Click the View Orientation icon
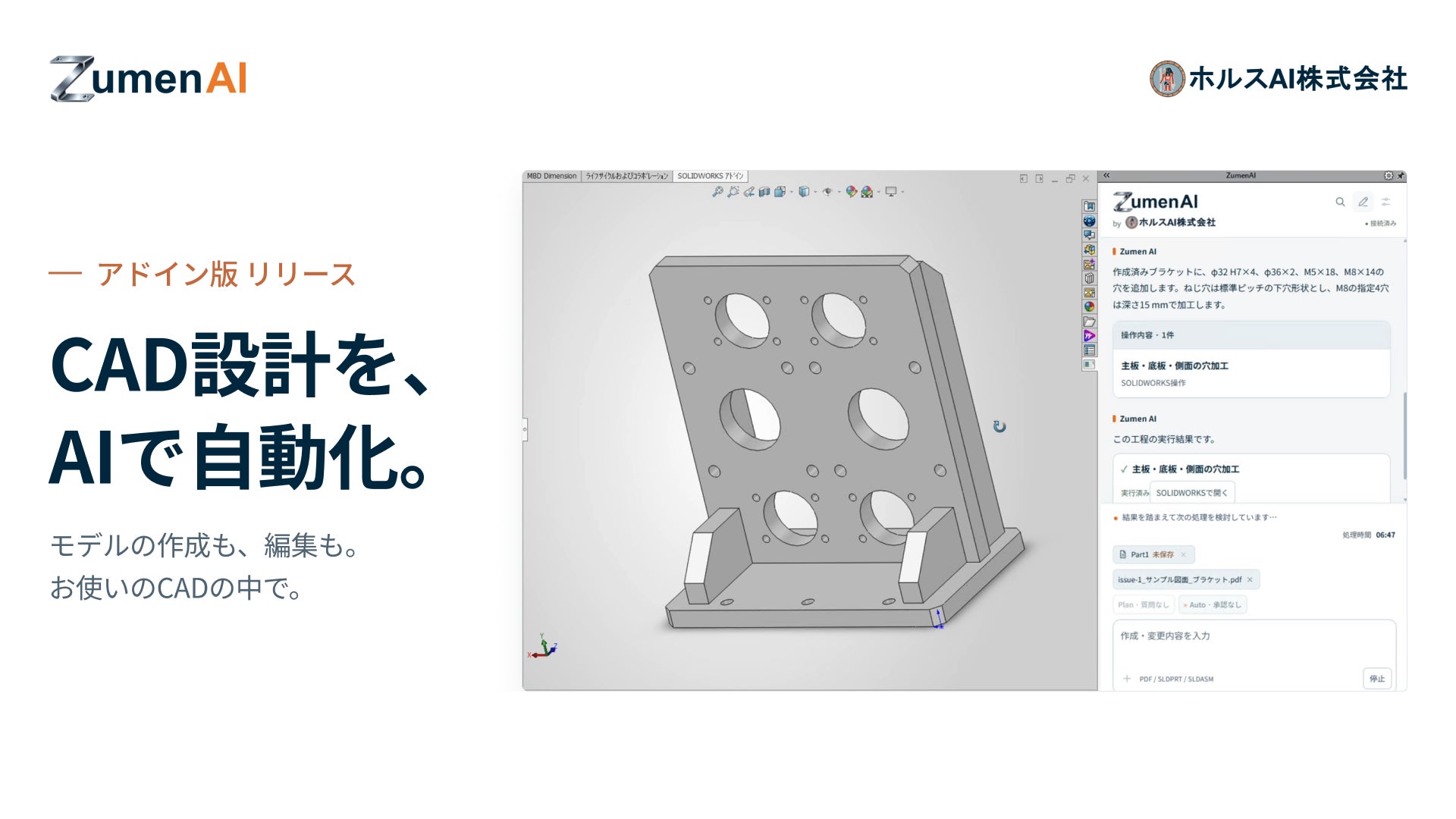Viewport: 1456px width, 819px height. click(x=780, y=192)
